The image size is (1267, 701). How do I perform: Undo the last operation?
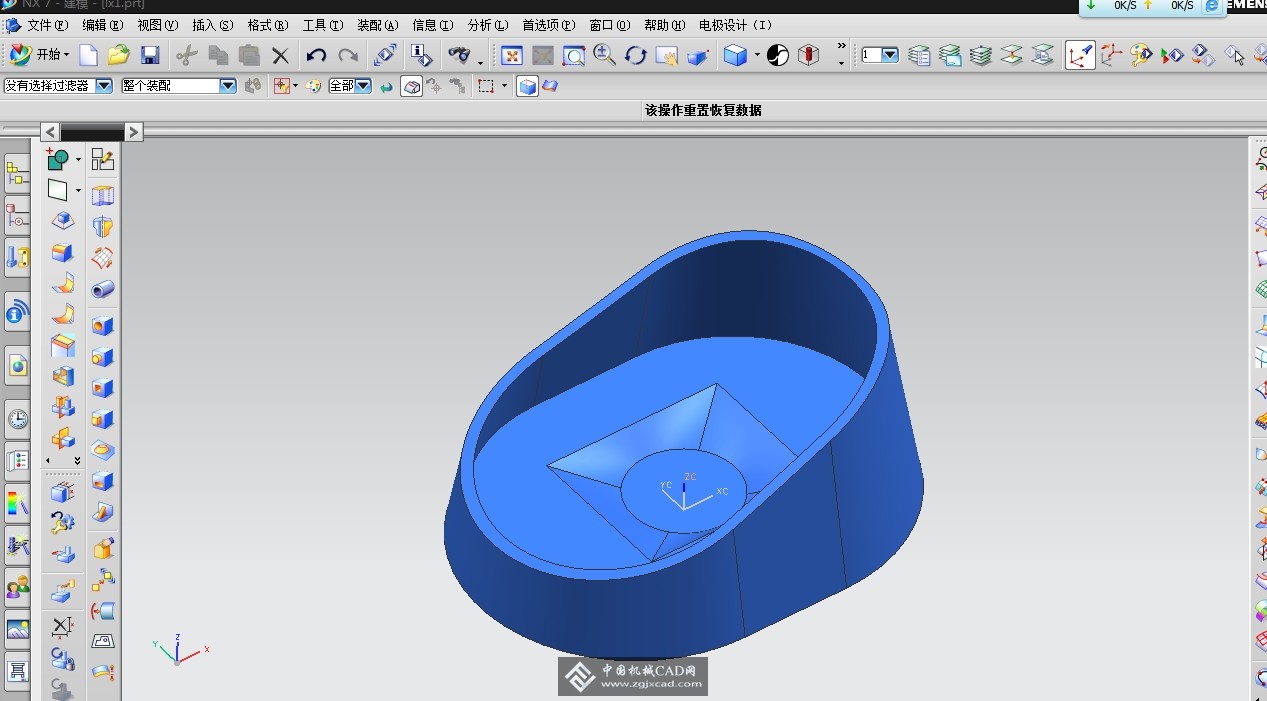(x=317, y=56)
